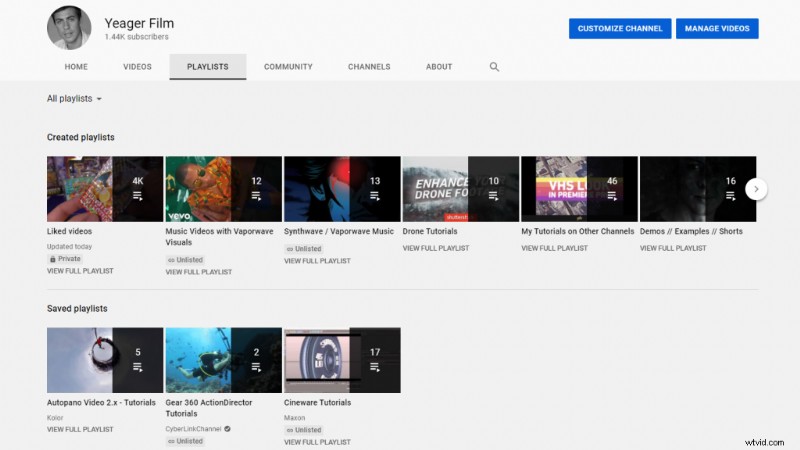Screen dimensions: 800x450
Task: Click the Unlisted badge under Gear 360 ActionDirector Tutorials
Action: pos(185,441)
